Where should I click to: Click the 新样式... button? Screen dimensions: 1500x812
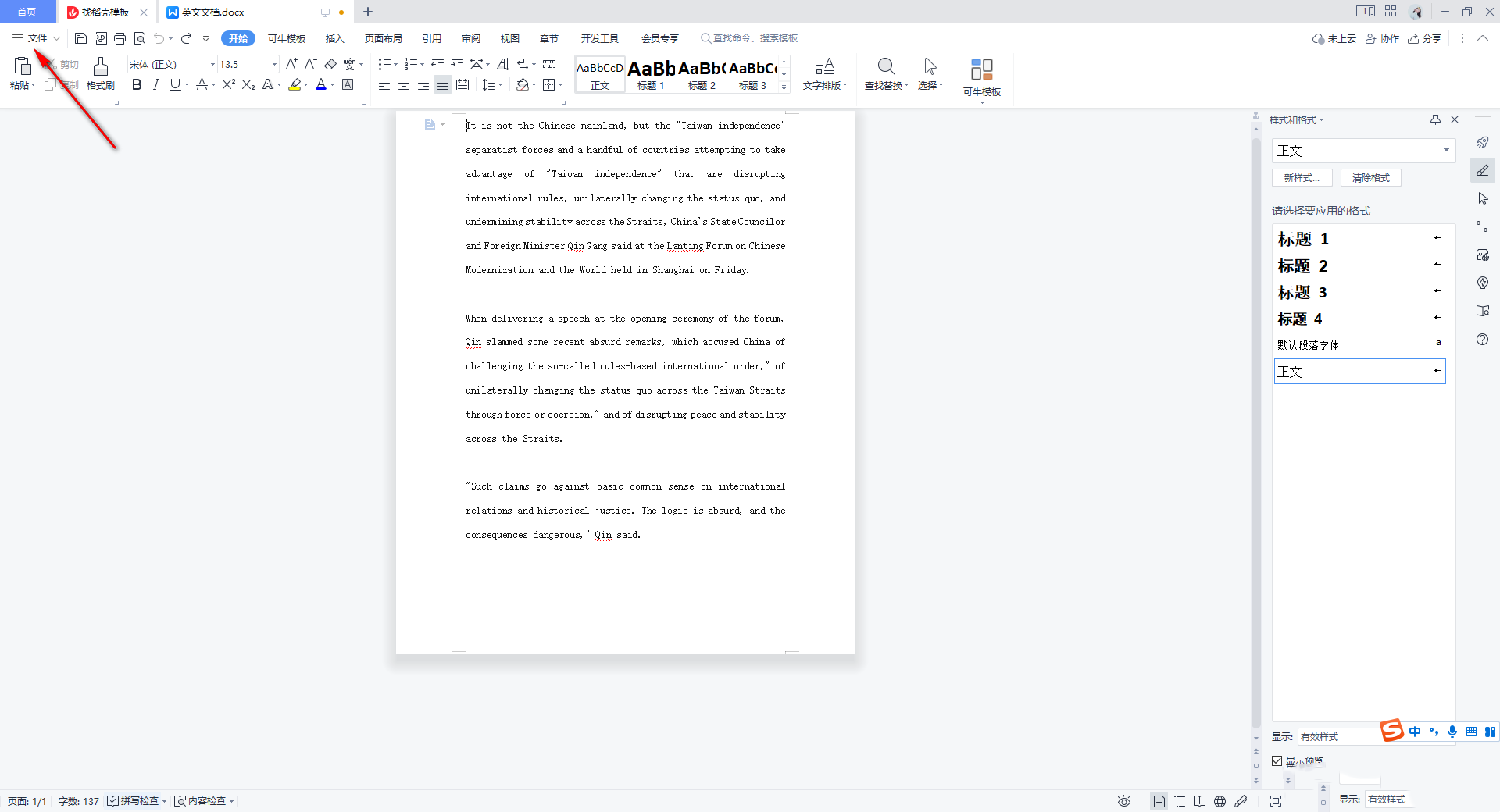pos(1302,178)
